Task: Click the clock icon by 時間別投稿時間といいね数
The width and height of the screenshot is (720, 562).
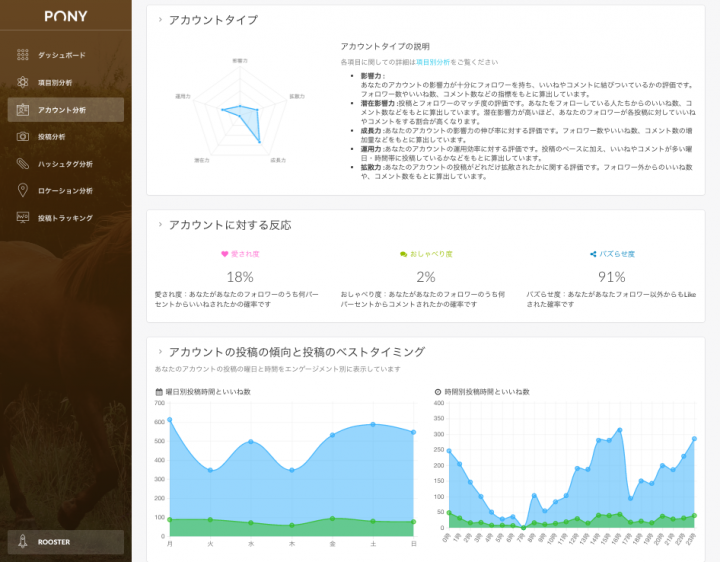Action: [438, 392]
